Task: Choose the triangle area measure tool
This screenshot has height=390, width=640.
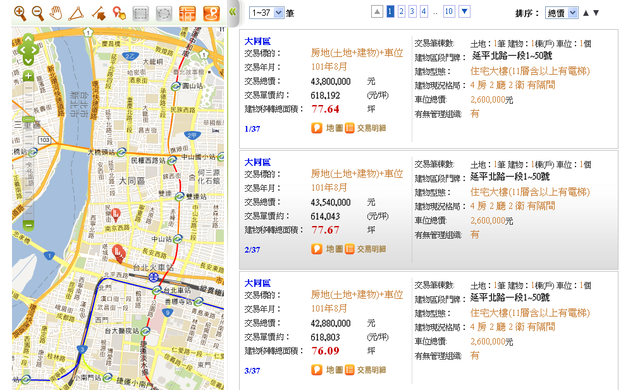Action: click(x=76, y=13)
